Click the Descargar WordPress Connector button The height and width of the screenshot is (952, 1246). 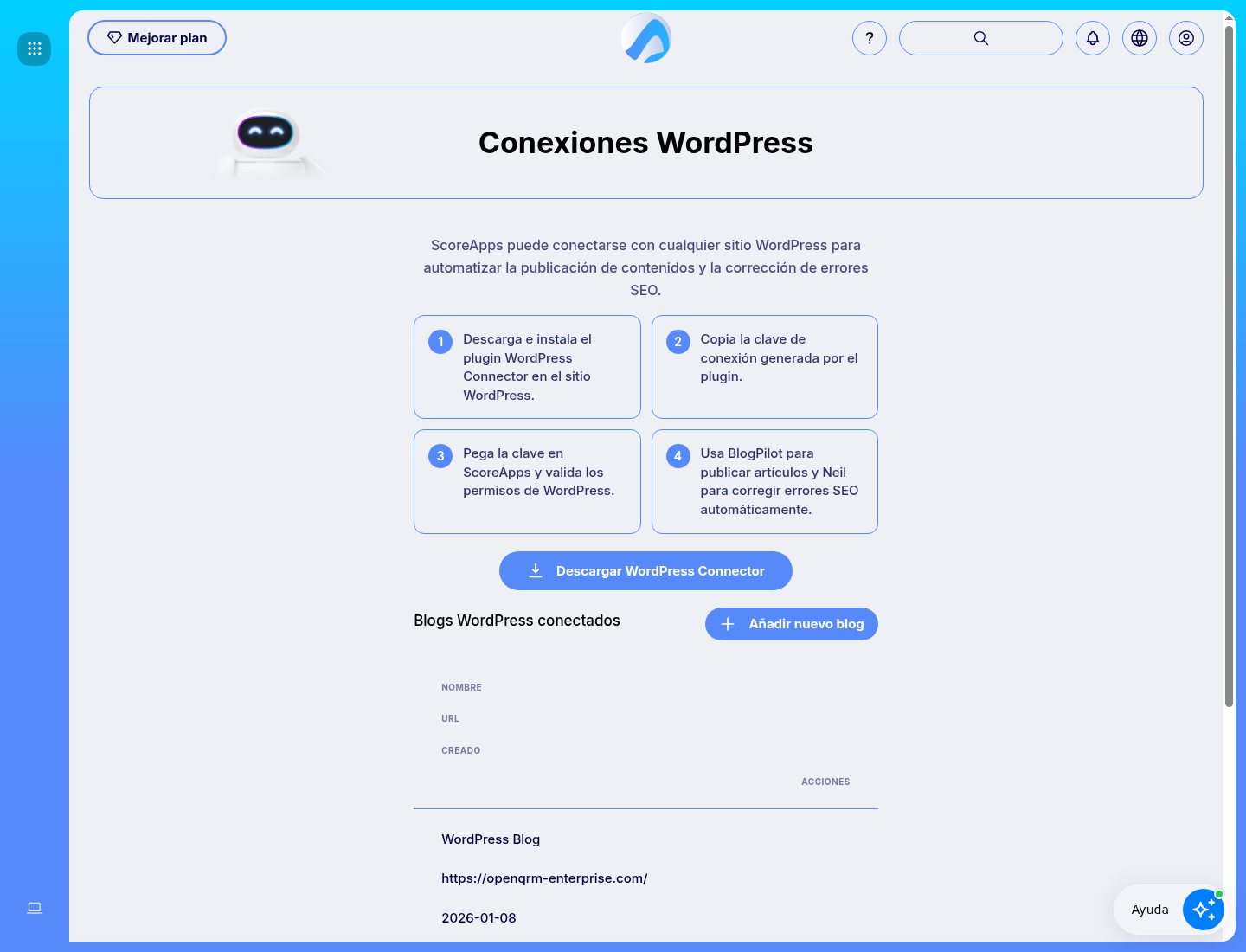(x=645, y=571)
